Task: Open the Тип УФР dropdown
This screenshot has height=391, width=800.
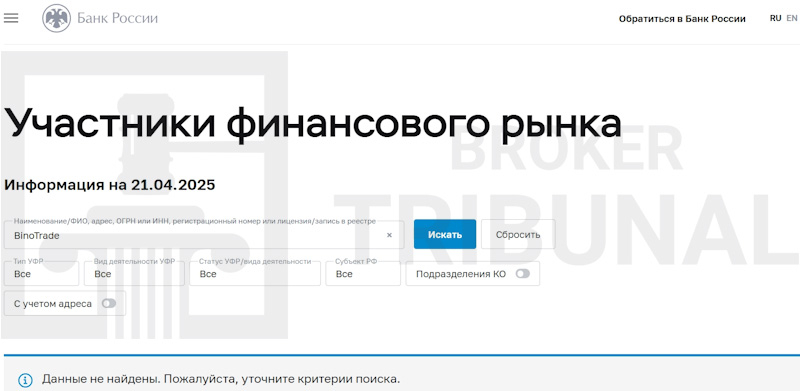Action: click(x=41, y=274)
